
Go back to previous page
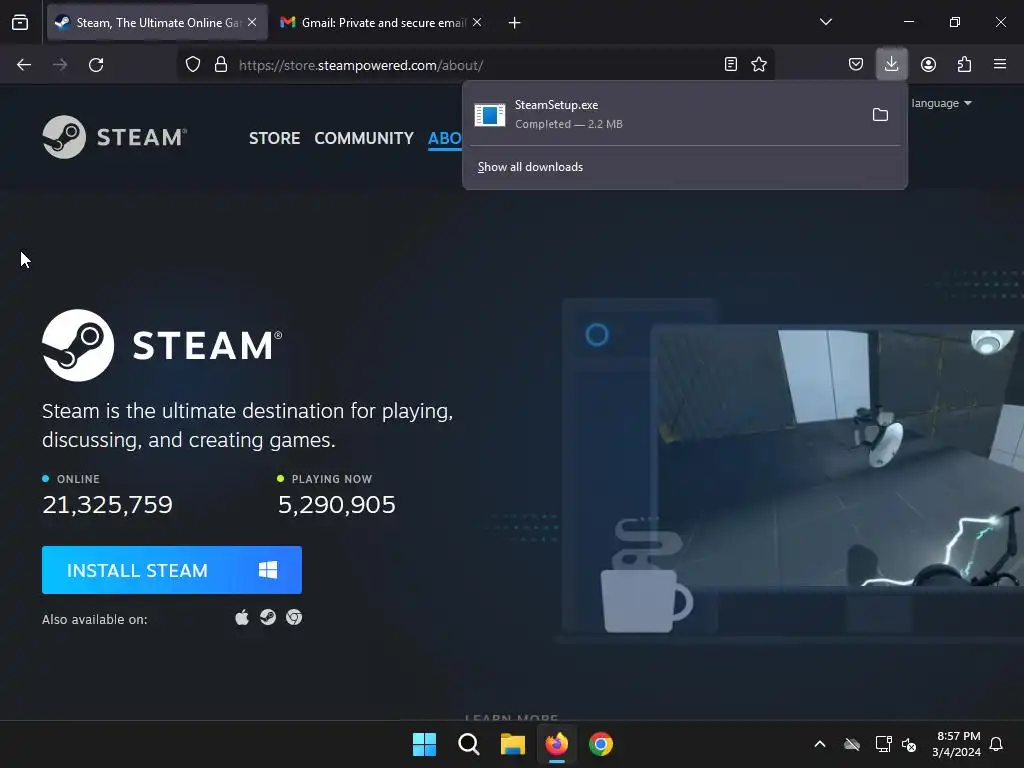(x=24, y=65)
